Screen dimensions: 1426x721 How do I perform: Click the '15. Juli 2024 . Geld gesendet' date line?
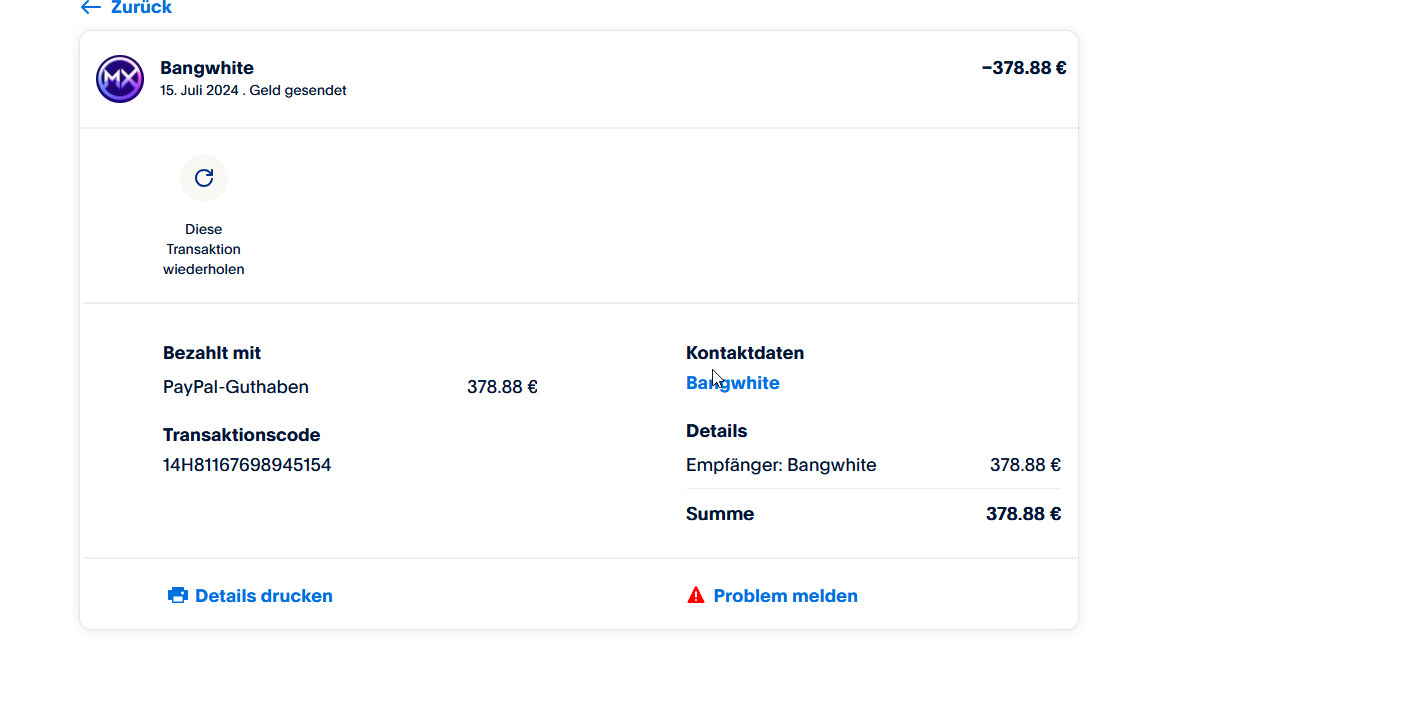(253, 91)
